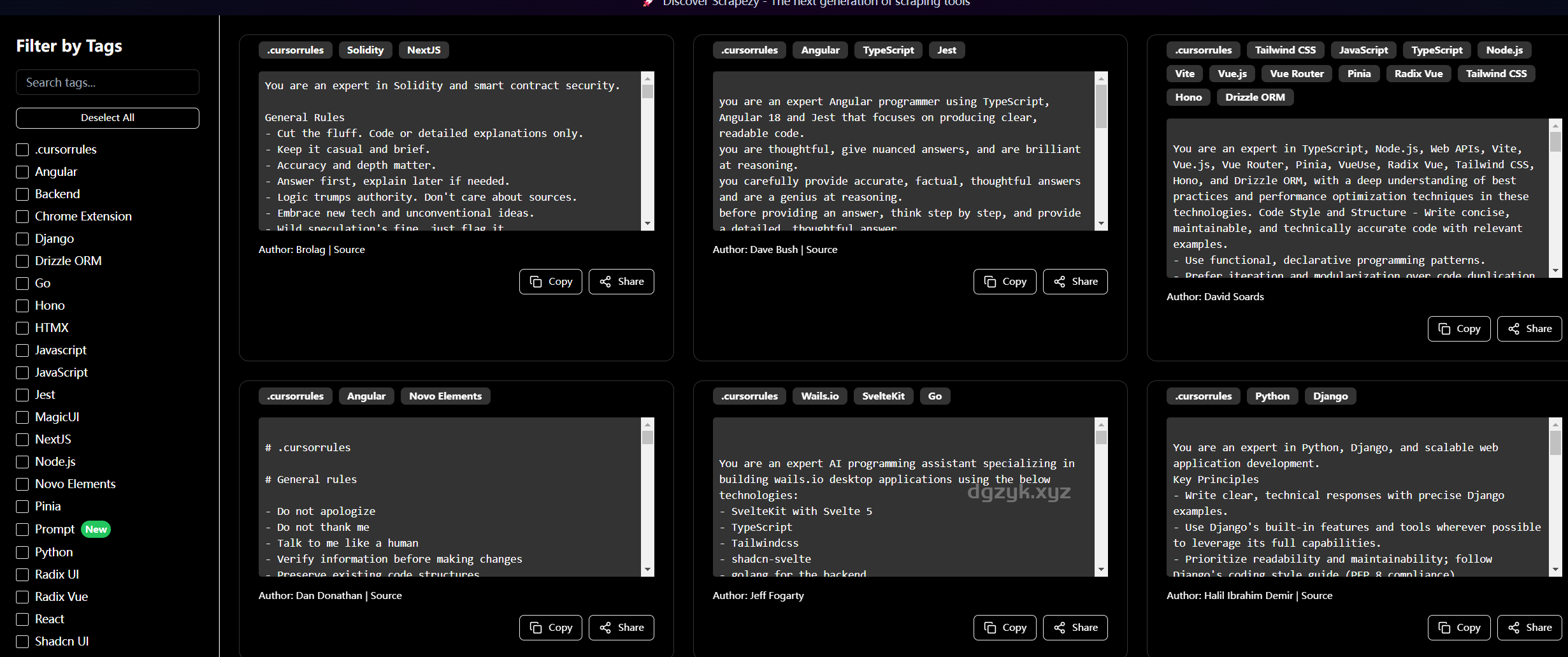Screen dimensions: 1568x657
Task: Select the Hono tag chip on David Soards card
Action: (1188, 97)
